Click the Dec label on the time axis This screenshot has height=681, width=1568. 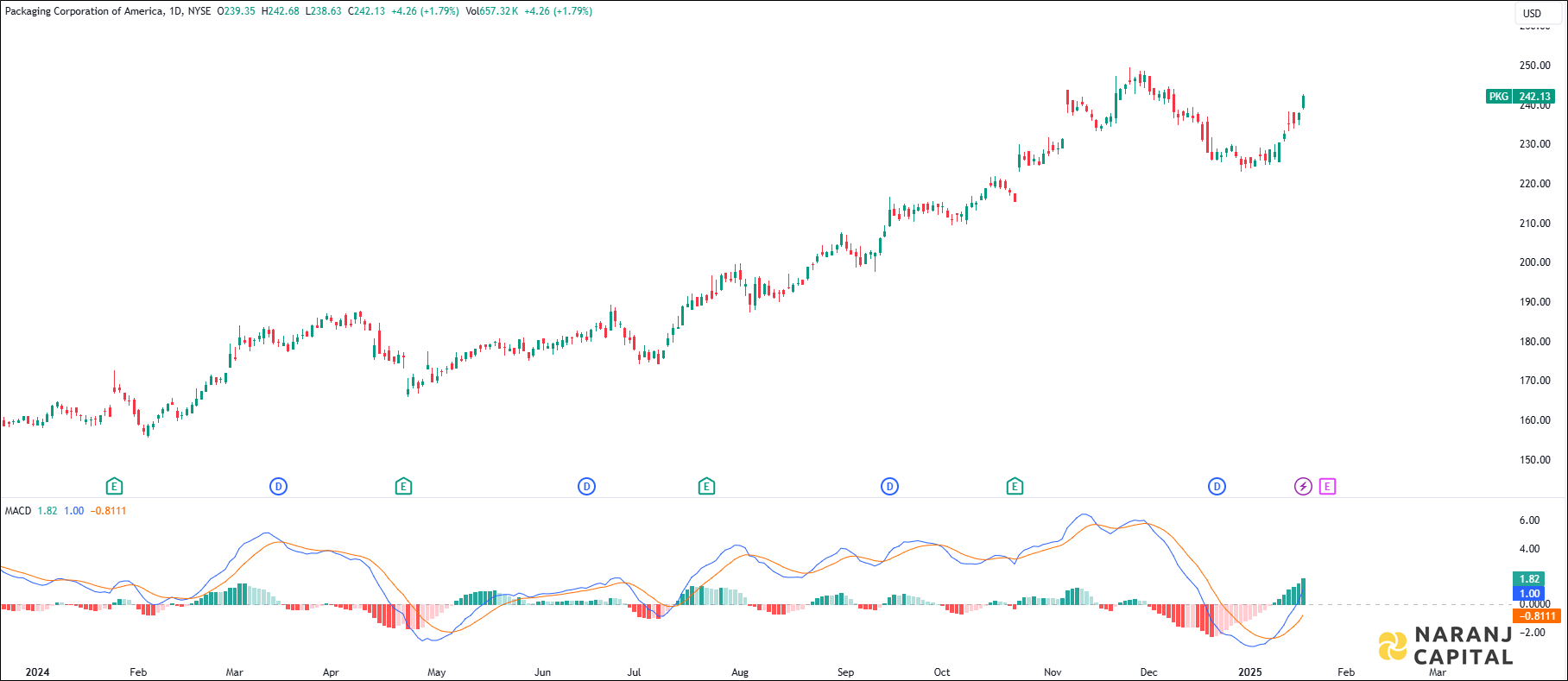coord(1148,672)
